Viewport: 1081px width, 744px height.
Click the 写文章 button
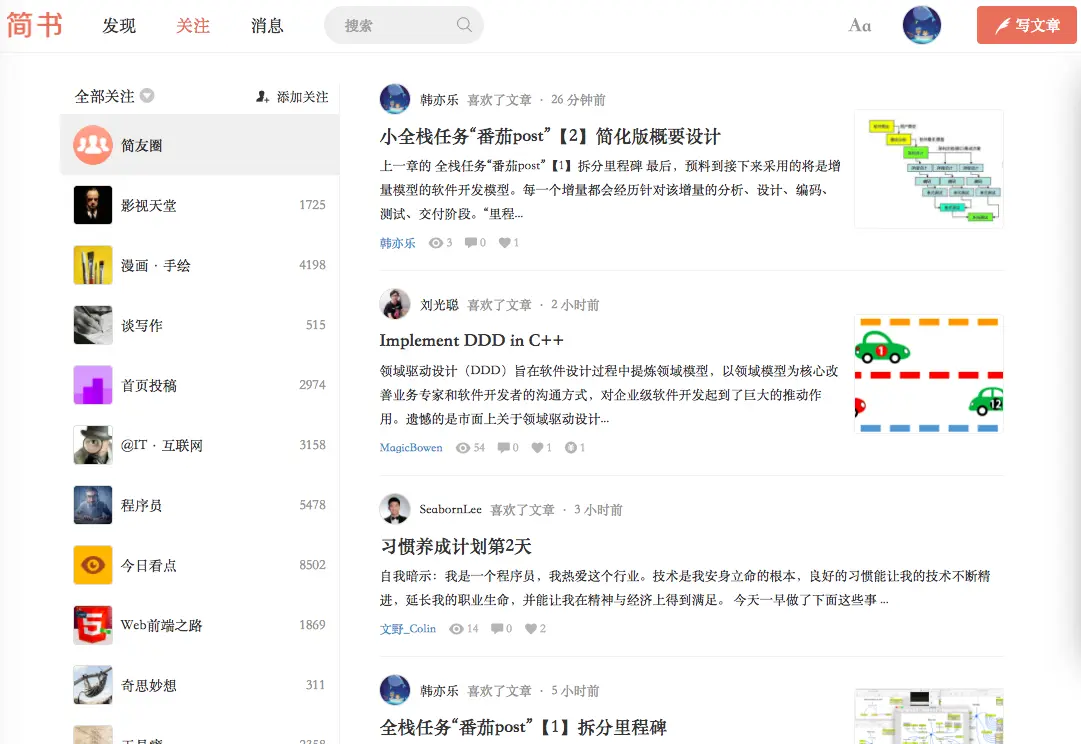coord(1027,25)
